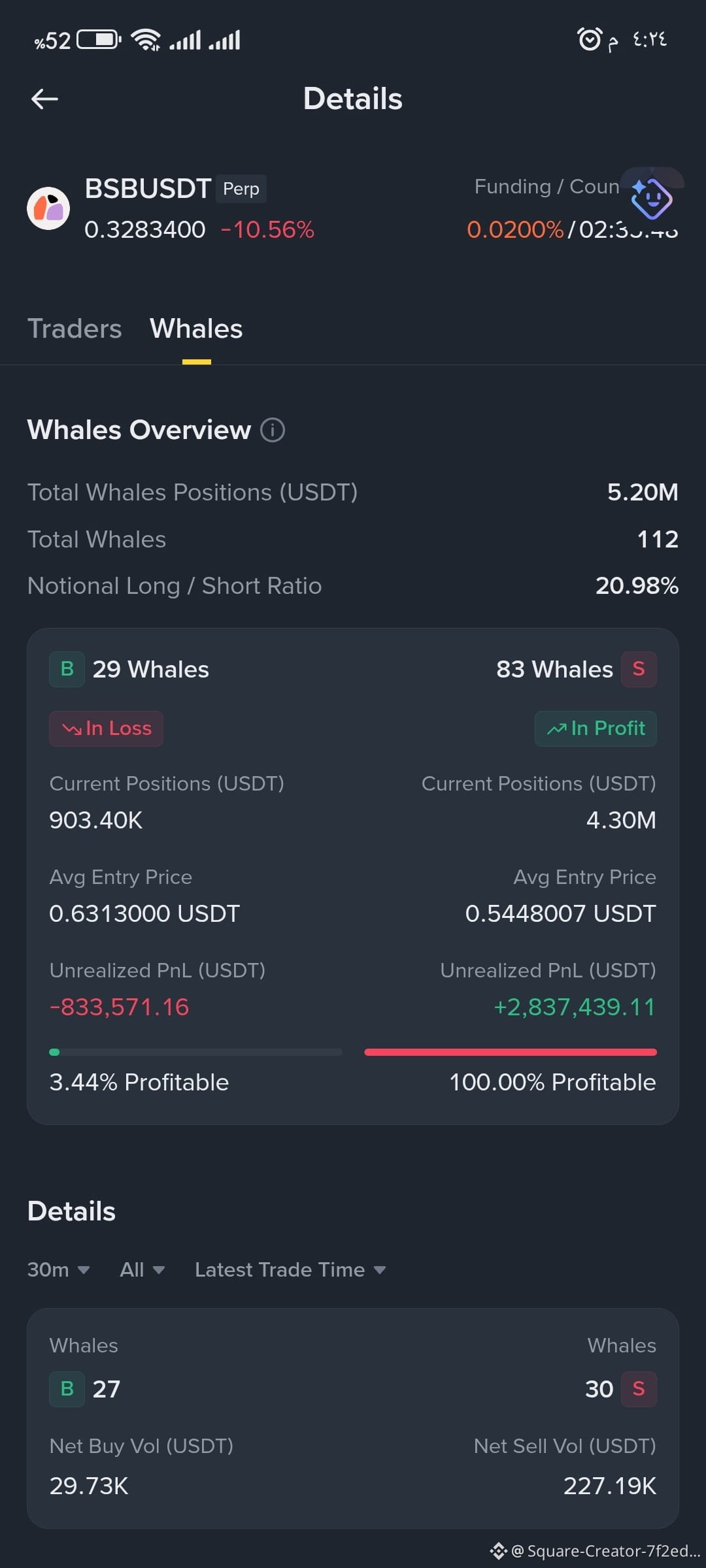Tap the In Loss label
Image resolution: width=706 pixels, height=1568 pixels.
pos(106,728)
